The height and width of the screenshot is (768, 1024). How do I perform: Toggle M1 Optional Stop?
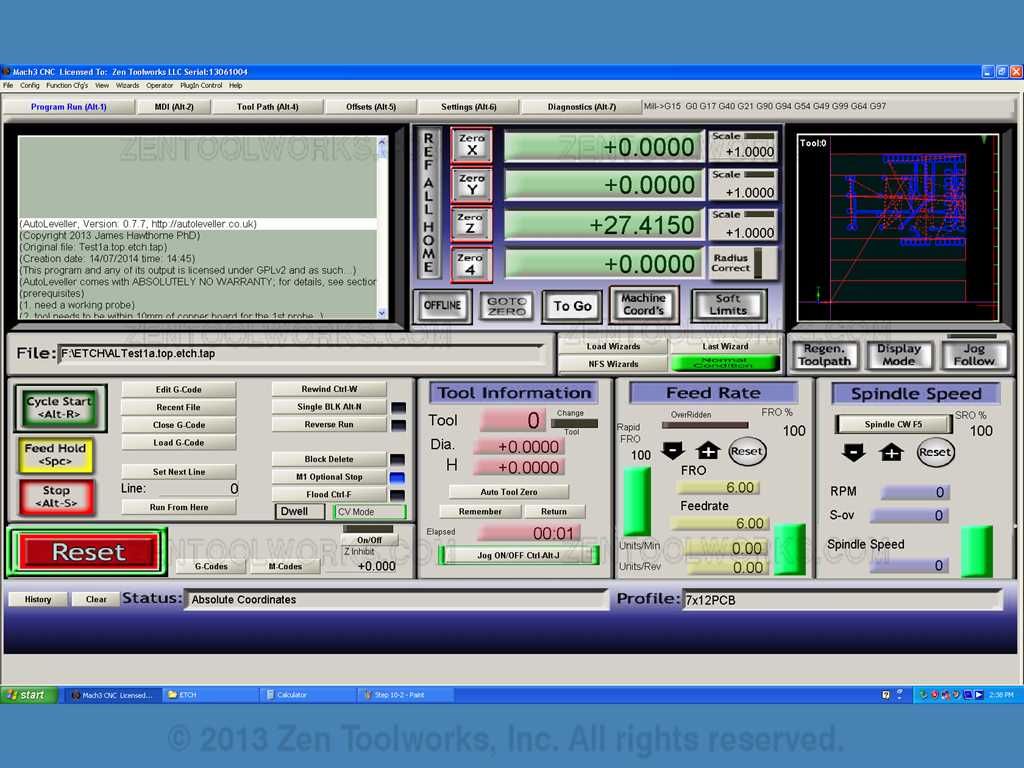pyautogui.click(x=329, y=477)
